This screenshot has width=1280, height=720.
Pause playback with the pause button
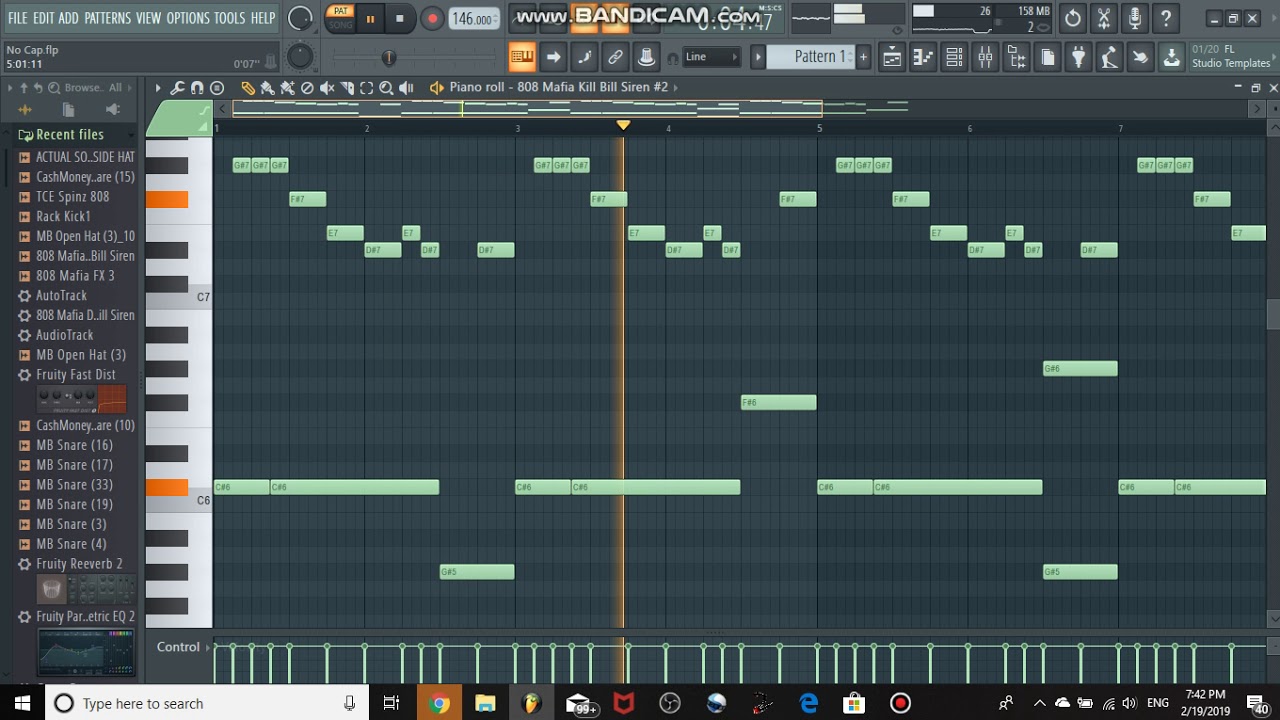[x=370, y=18]
